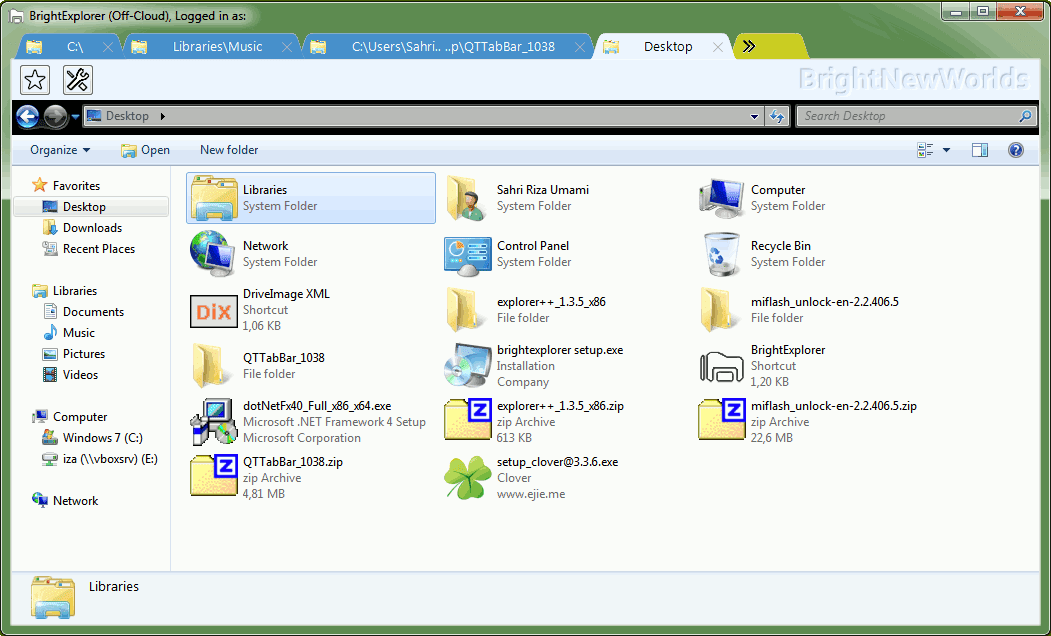Open the recent pages dropdown arrow

coord(75,117)
